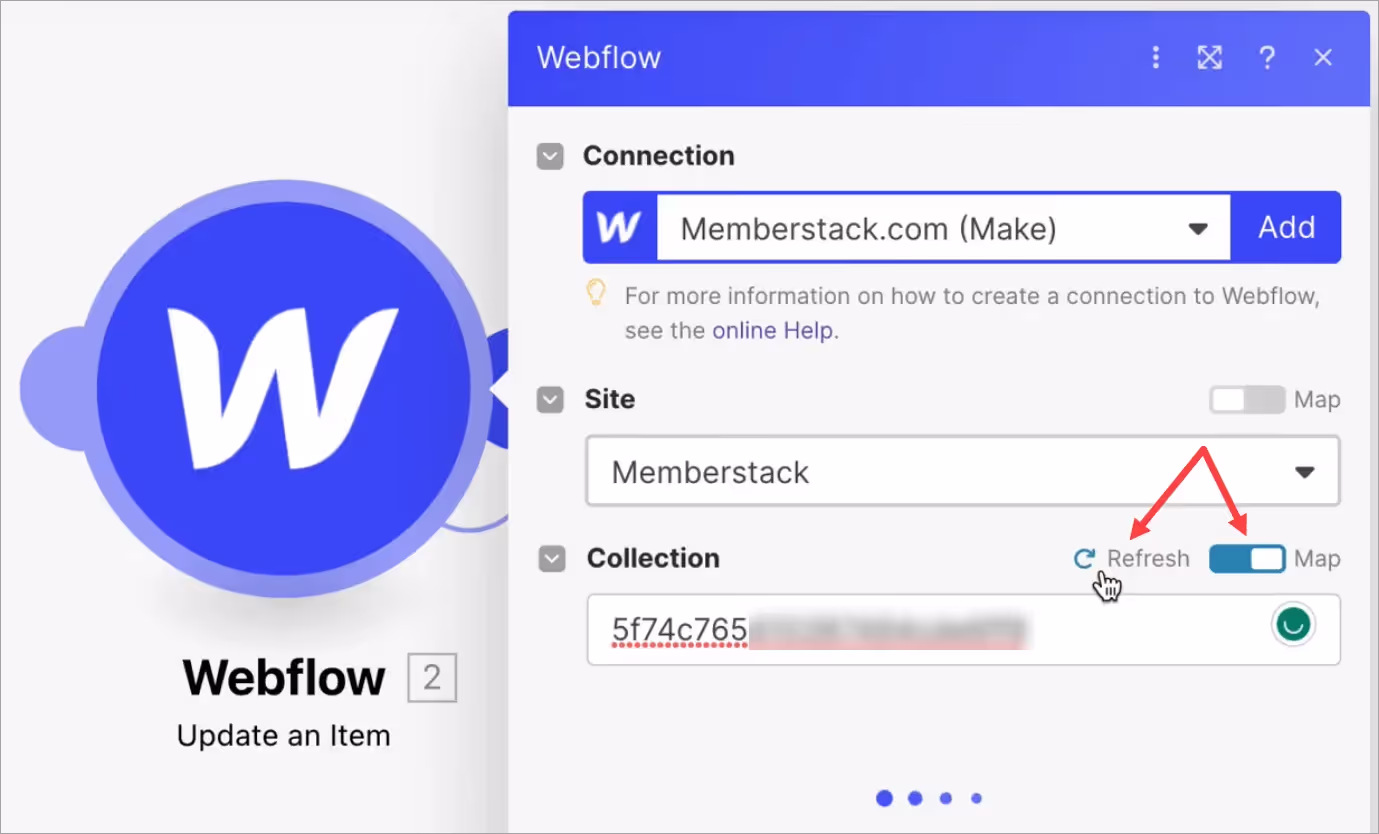The height and width of the screenshot is (834, 1379).
Task: Click the Refresh icon beside Collection
Action: tap(1083, 559)
